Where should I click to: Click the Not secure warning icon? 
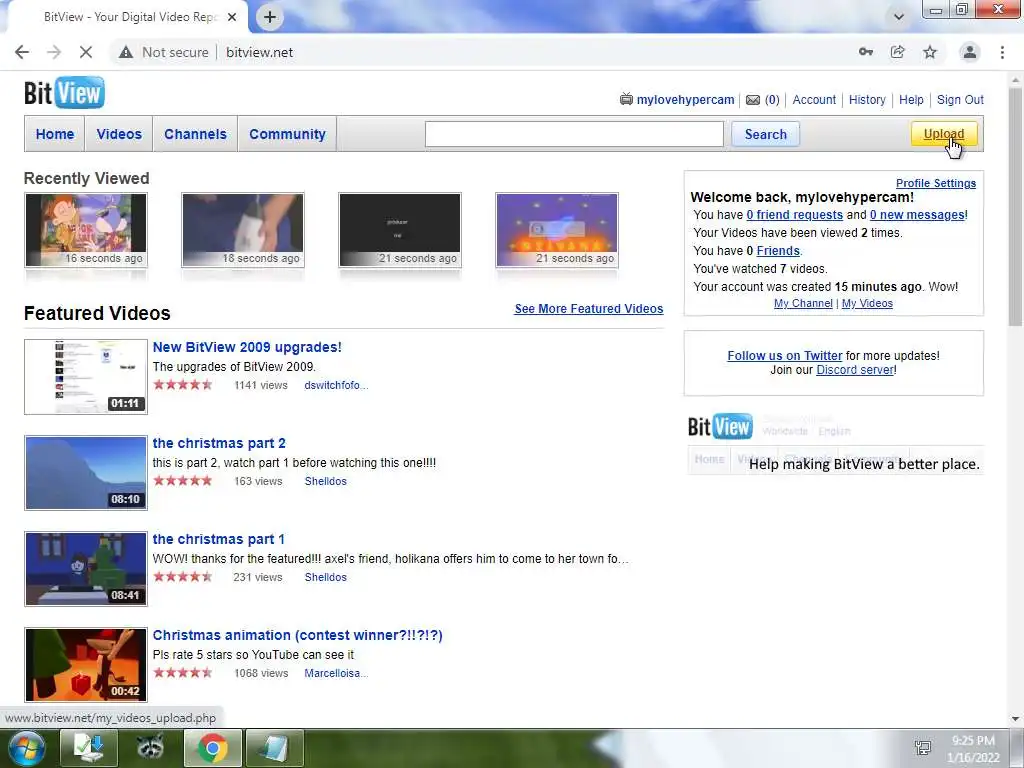pos(126,52)
